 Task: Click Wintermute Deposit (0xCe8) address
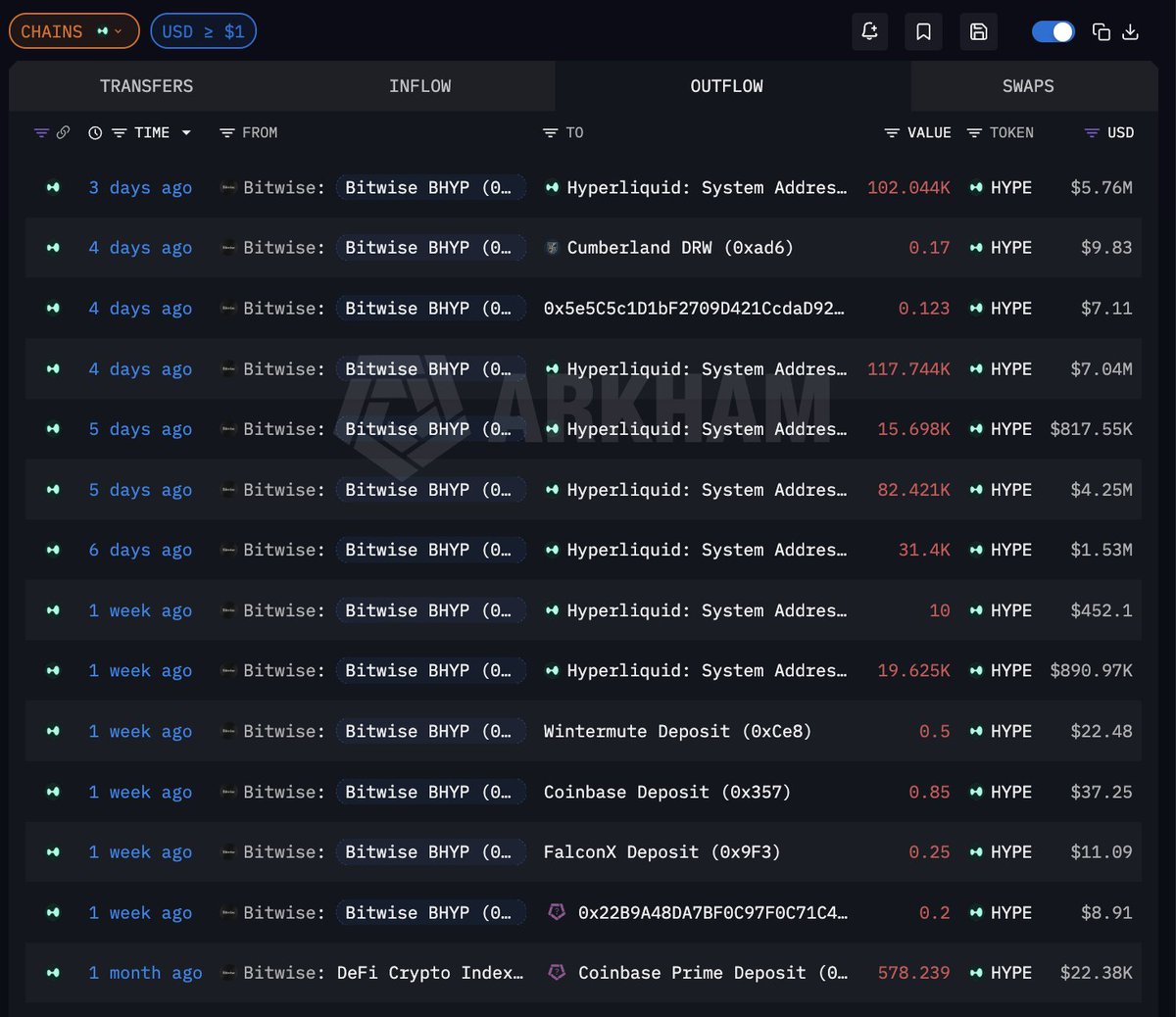coord(677,731)
